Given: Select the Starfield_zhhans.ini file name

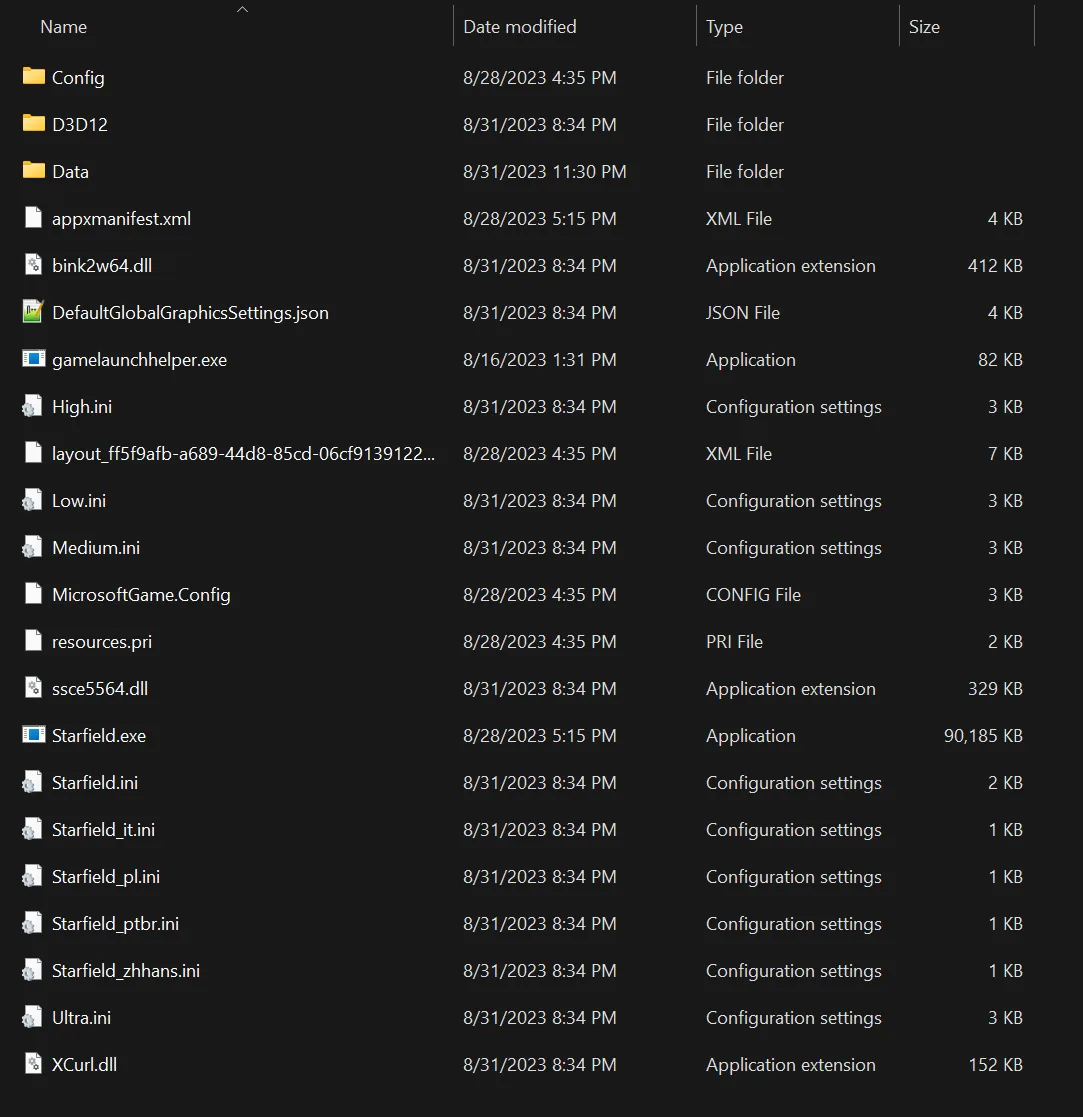Looking at the screenshot, I should click(126, 971).
